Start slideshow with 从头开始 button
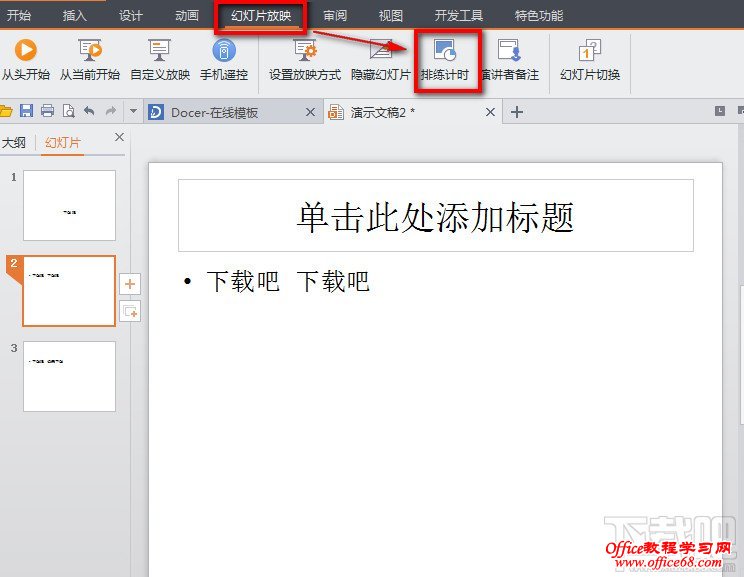This screenshot has width=744, height=577. [x=26, y=59]
